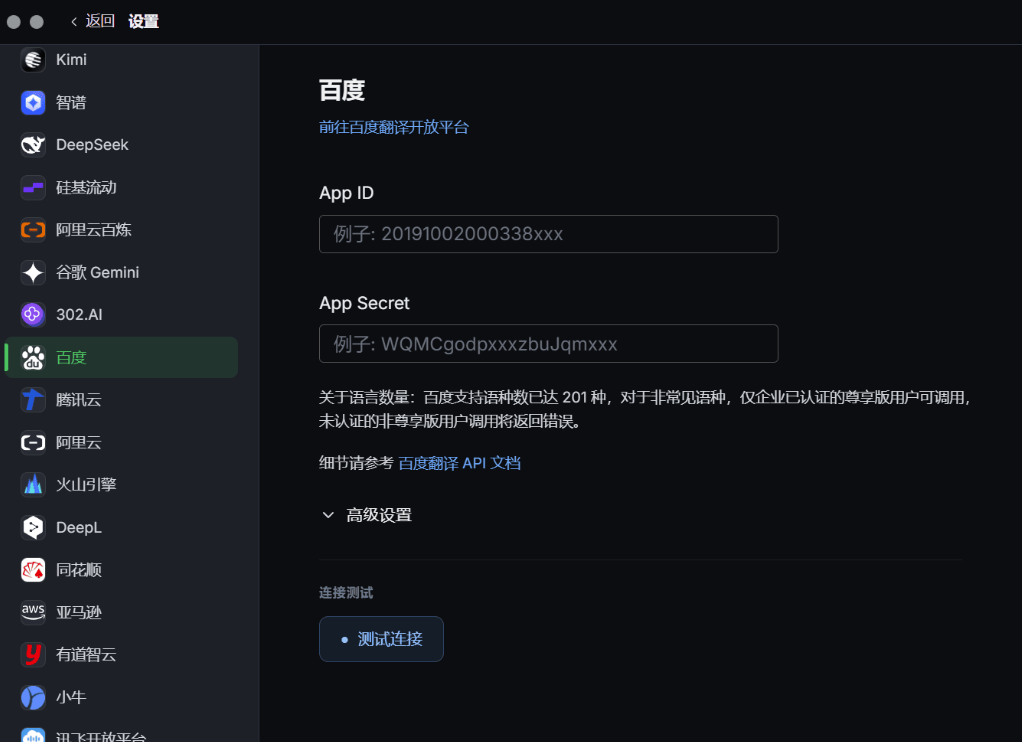Click the aws 亚马逊 icon
The width and height of the screenshot is (1022, 742).
coord(33,612)
